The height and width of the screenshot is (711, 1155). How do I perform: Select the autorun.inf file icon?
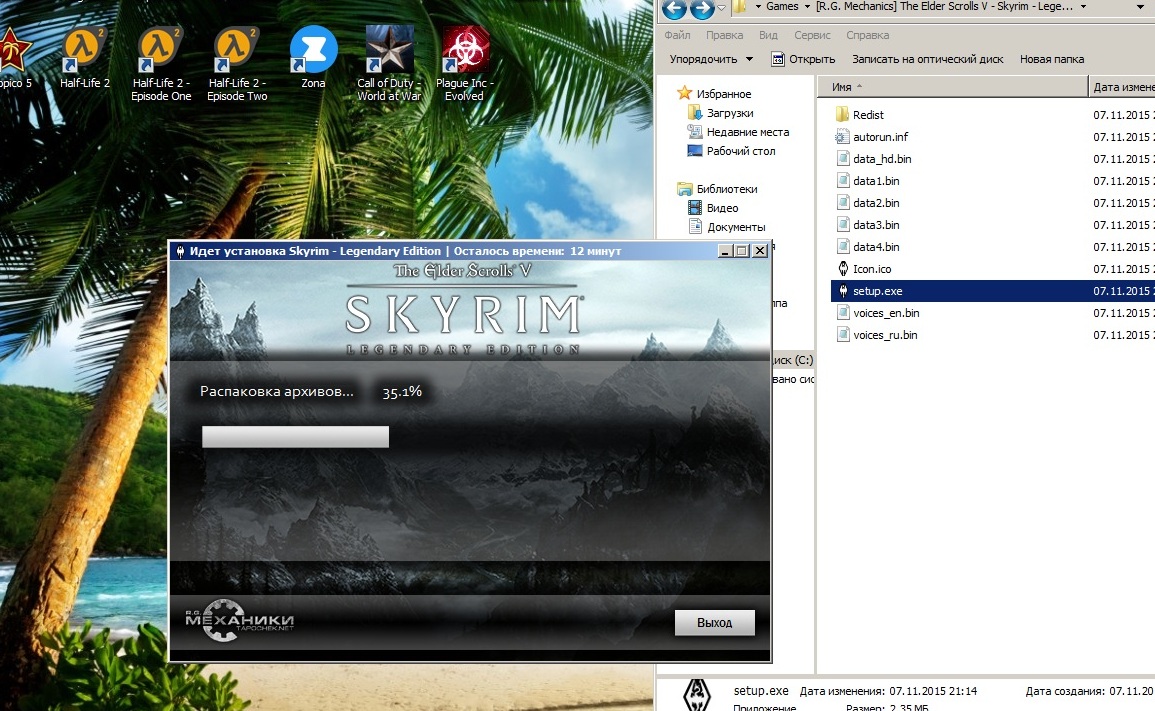(843, 136)
